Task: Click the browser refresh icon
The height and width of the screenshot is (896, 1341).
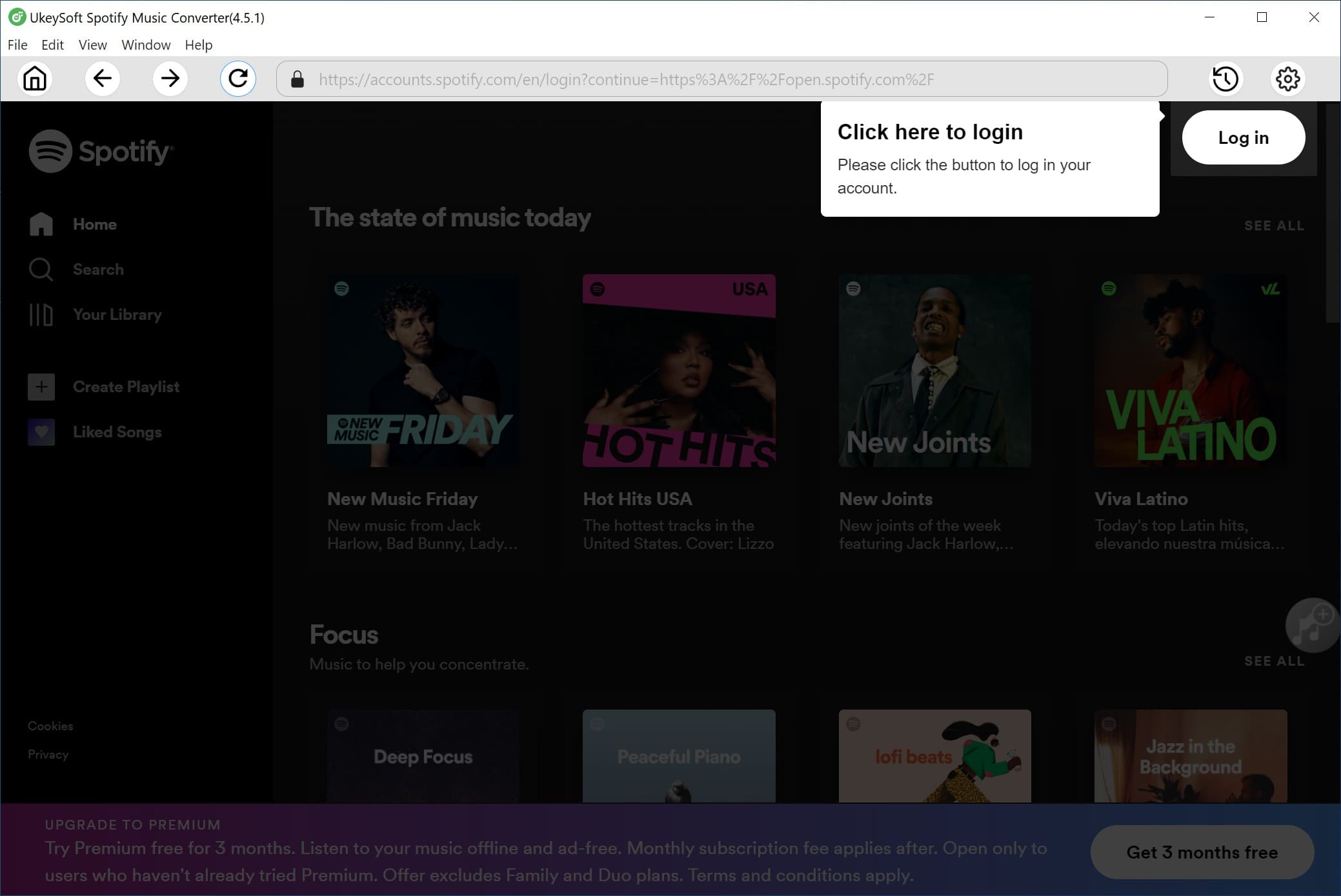Action: 238,78
